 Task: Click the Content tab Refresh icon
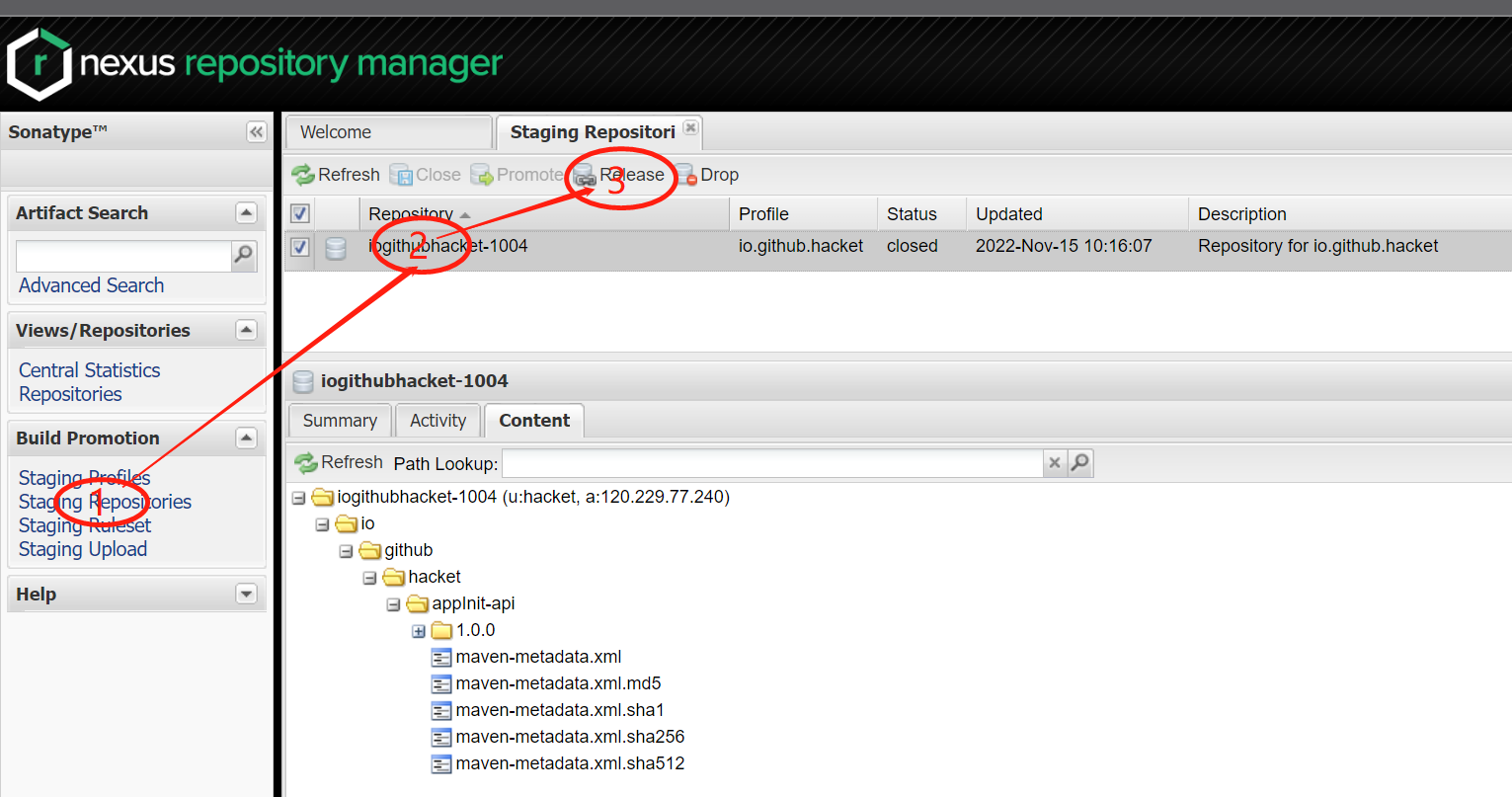point(305,462)
